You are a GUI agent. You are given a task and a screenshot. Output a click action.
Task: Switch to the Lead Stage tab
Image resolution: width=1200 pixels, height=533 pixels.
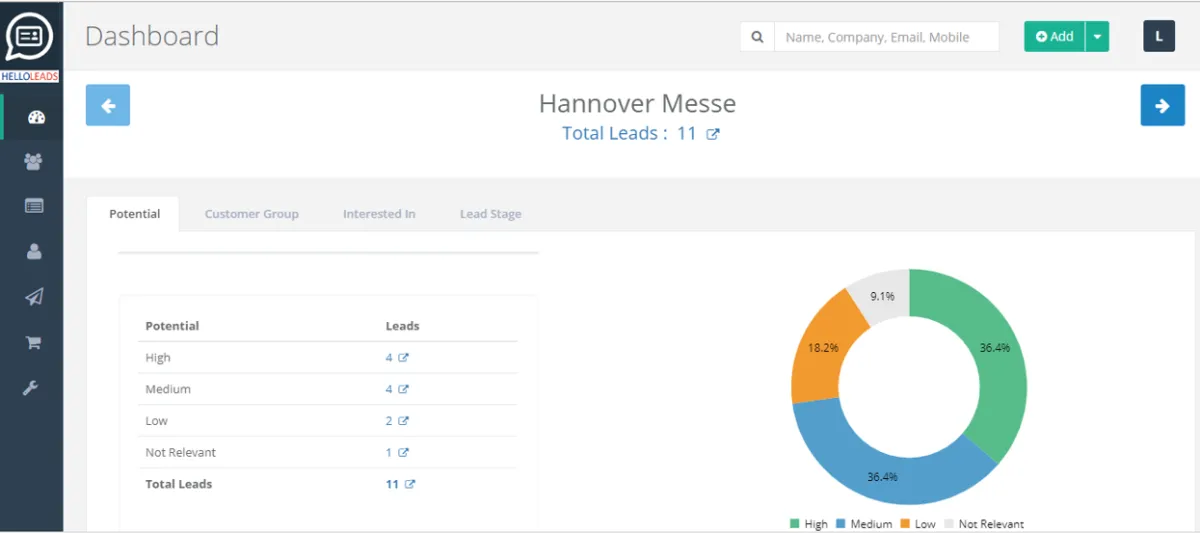(x=490, y=214)
